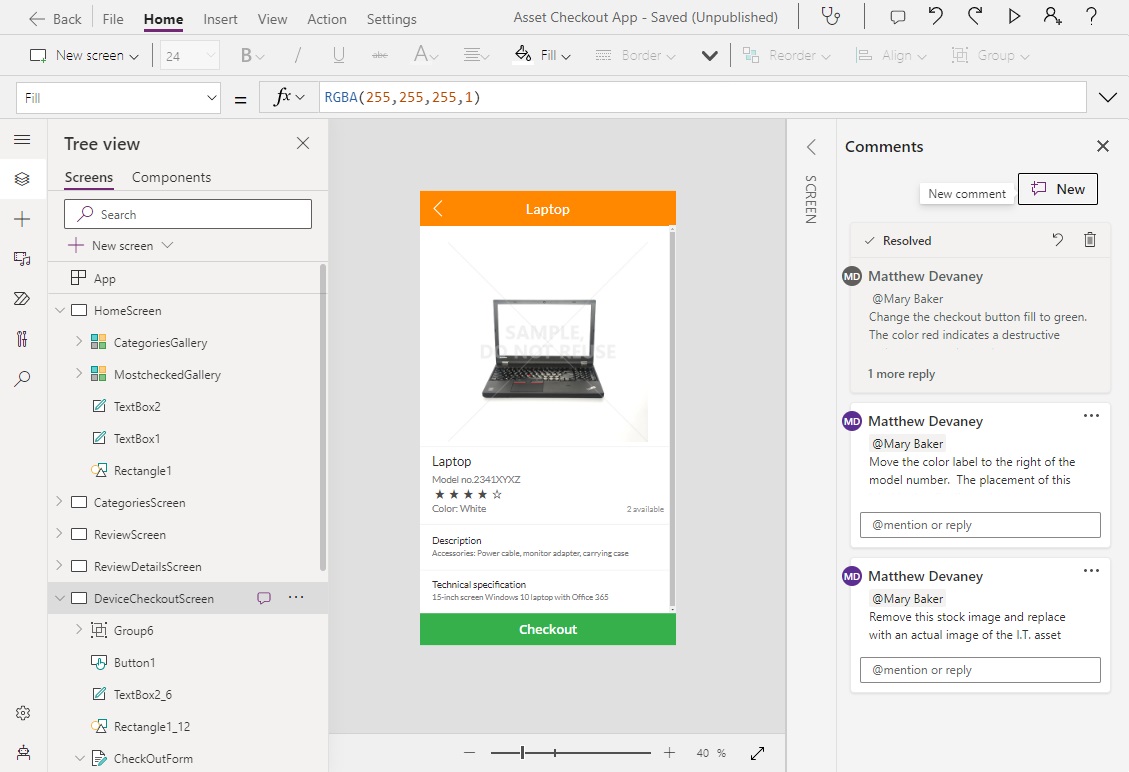Open the Insert menu
Image resolution: width=1129 pixels, height=772 pixels.
pyautogui.click(x=220, y=18)
